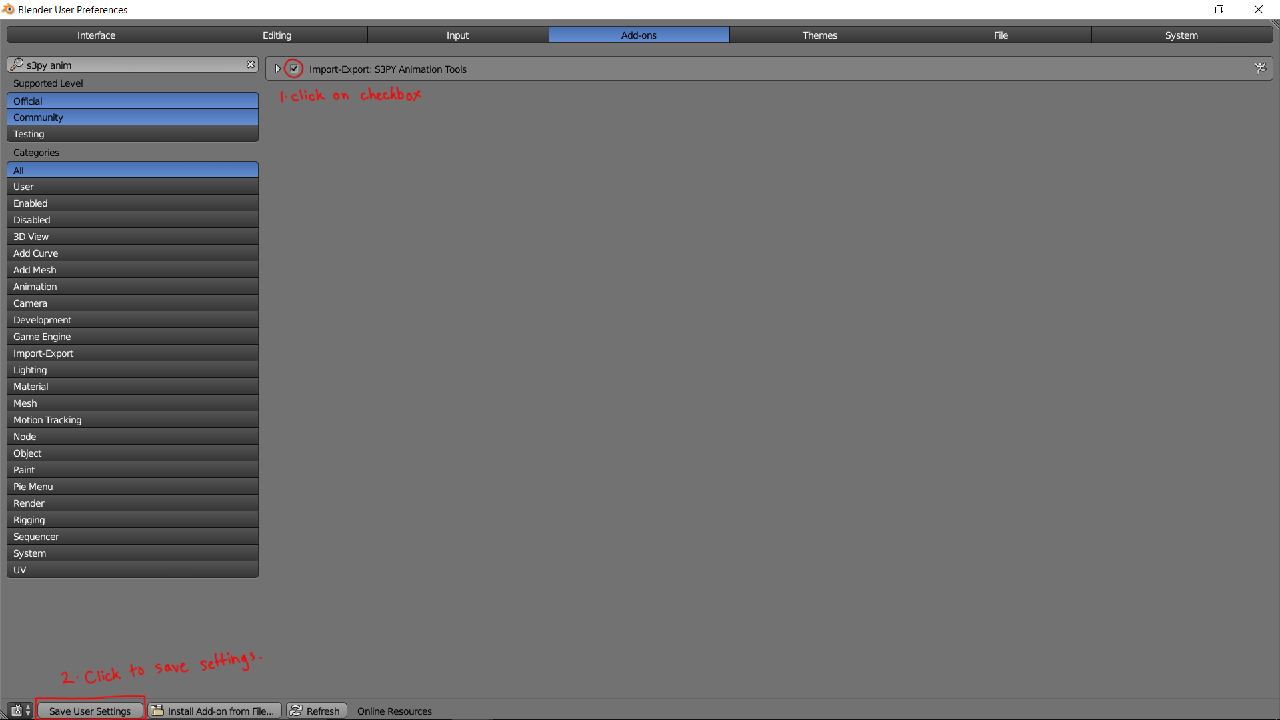Expand the S3PY Animation Tools details
The width and height of the screenshot is (1280, 720).
pyautogui.click(x=278, y=69)
